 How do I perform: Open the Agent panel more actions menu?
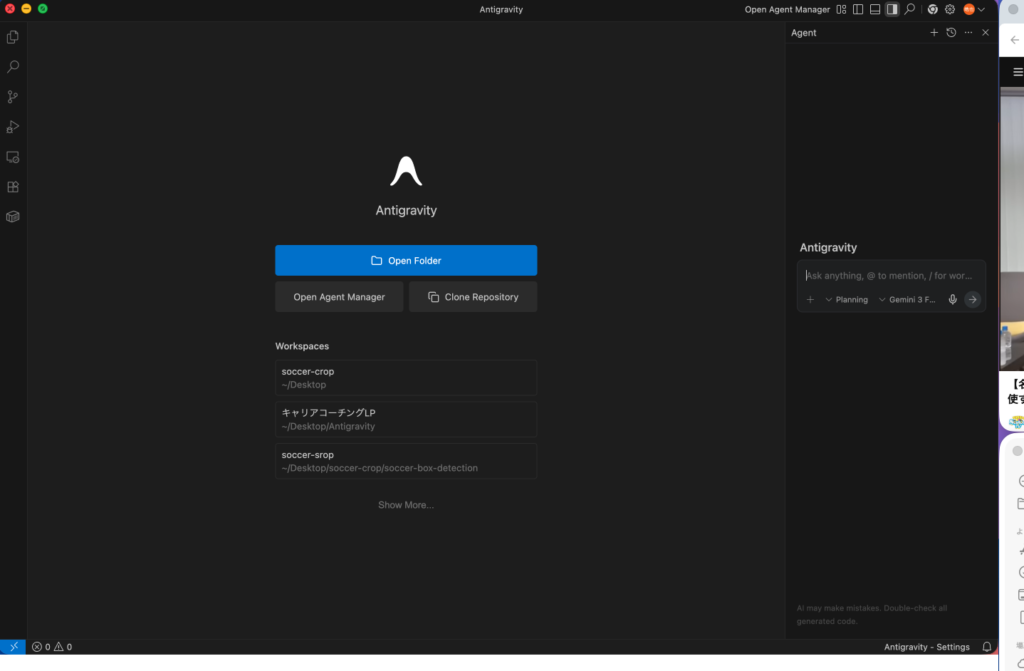(968, 33)
